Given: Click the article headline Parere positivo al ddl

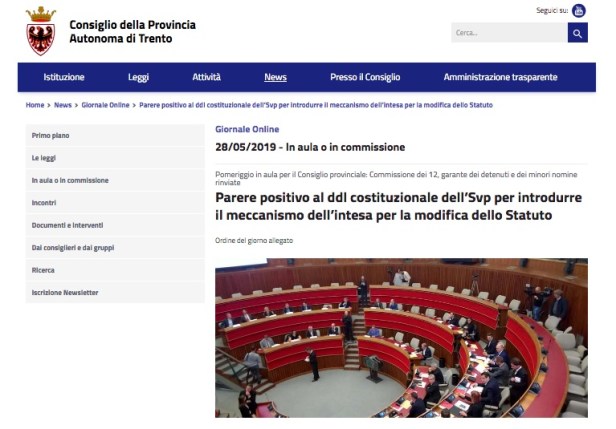Looking at the screenshot, I should [398, 206].
